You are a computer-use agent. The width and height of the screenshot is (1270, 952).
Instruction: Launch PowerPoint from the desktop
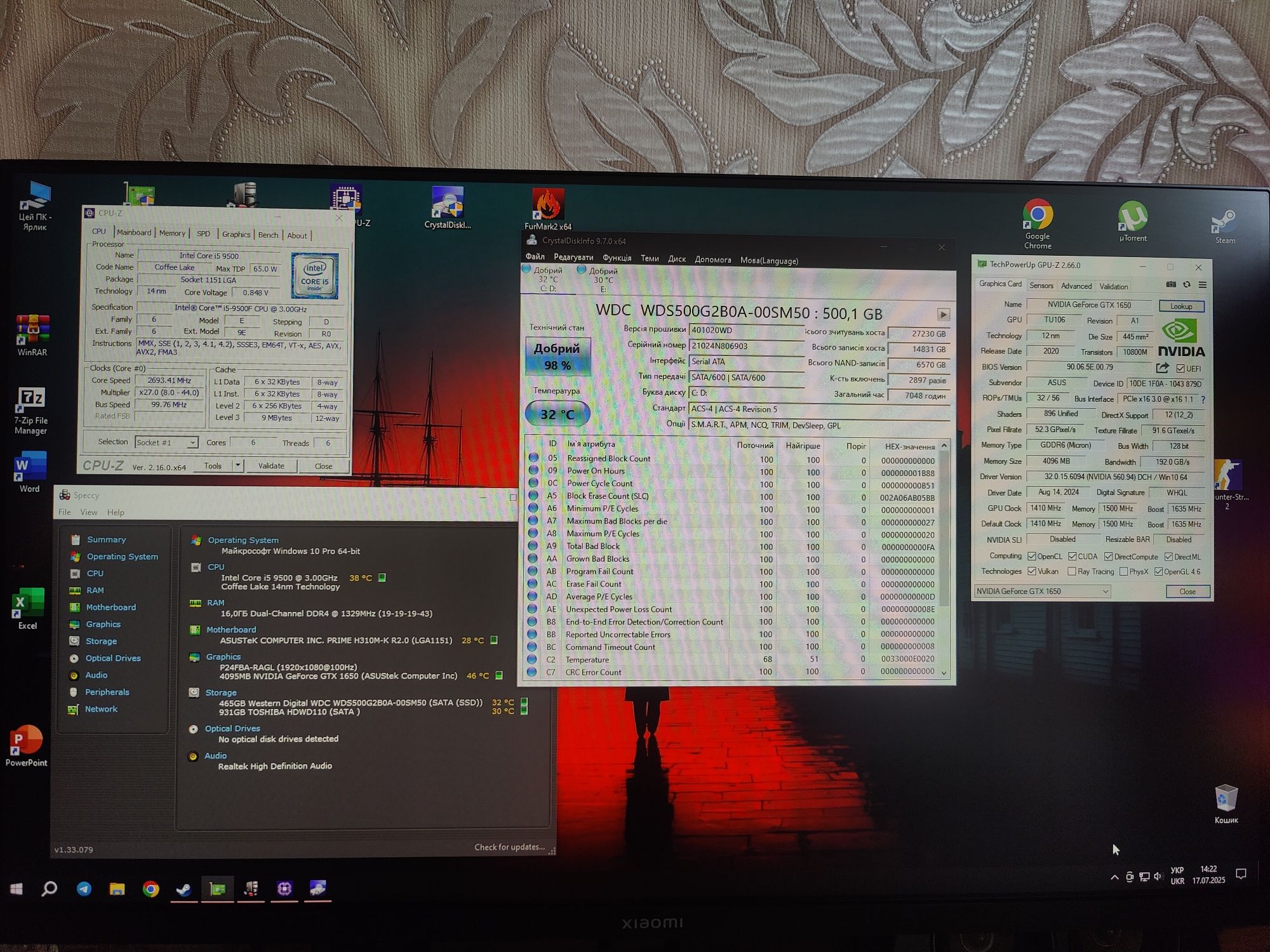(27, 746)
